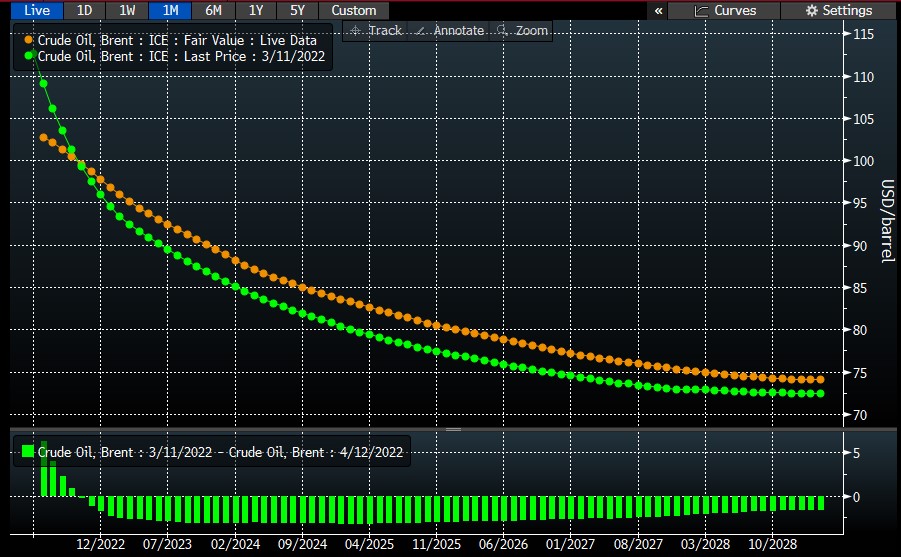Click orange Fair Value legend marker
Screen dimensions: 901x557
click(x=28, y=40)
